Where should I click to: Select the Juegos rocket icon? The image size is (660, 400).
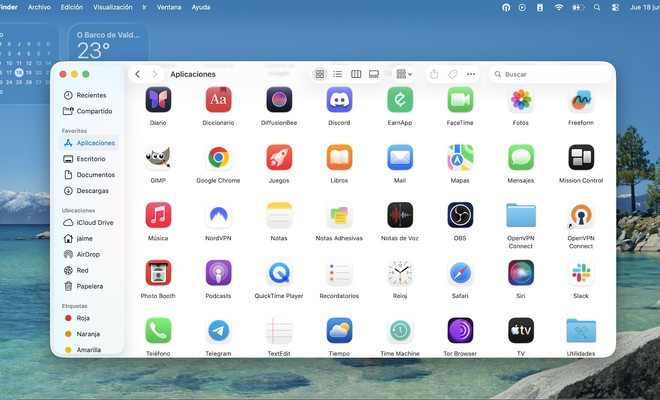click(x=279, y=157)
